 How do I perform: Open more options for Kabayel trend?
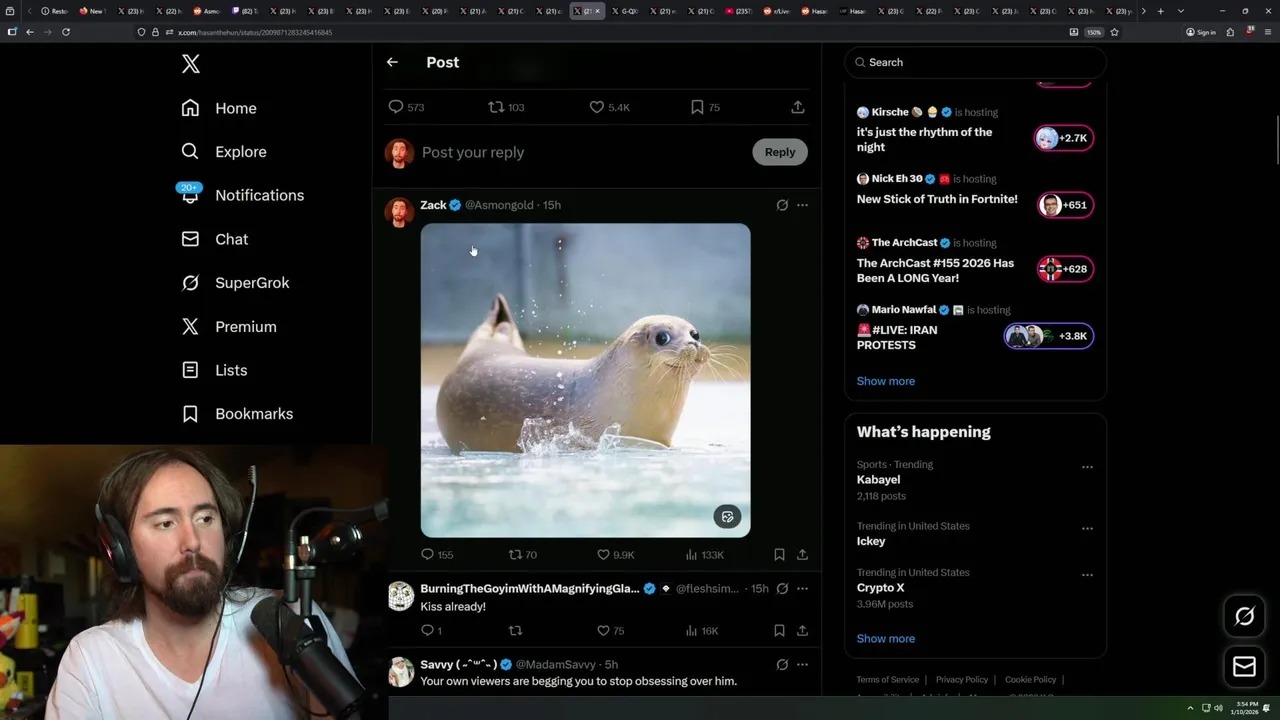(x=1087, y=467)
